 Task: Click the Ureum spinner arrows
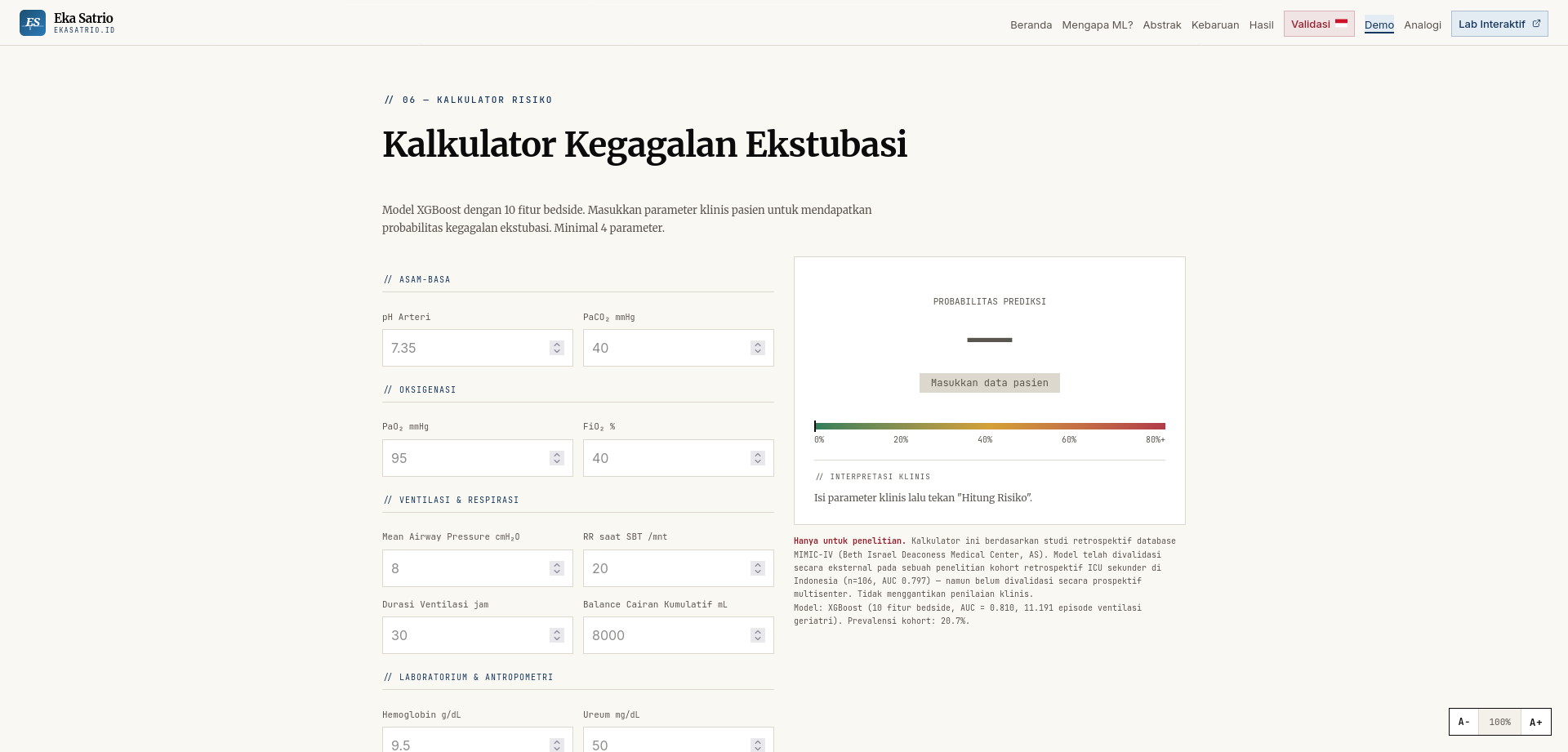tap(758, 745)
